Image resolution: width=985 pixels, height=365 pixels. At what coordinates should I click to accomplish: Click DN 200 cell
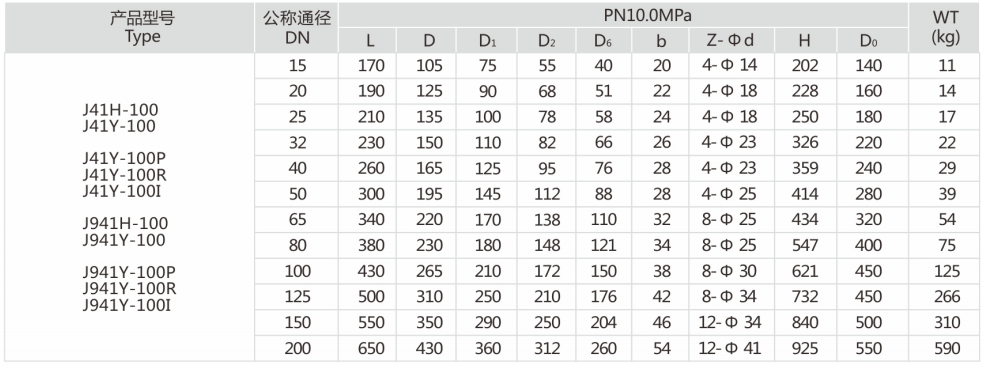pos(298,348)
